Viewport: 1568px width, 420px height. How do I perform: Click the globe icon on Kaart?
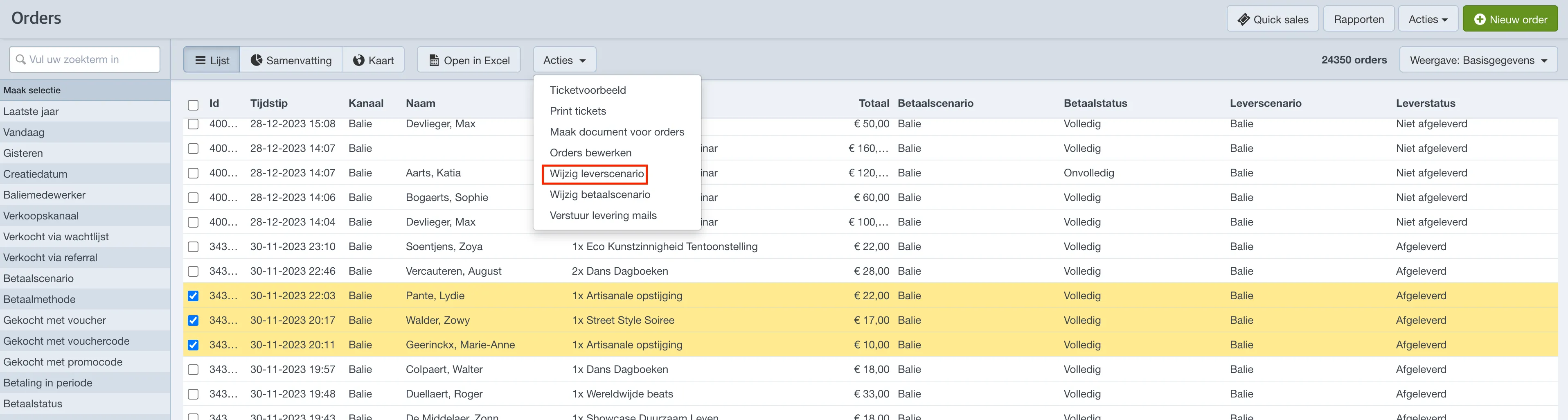pyautogui.click(x=358, y=60)
